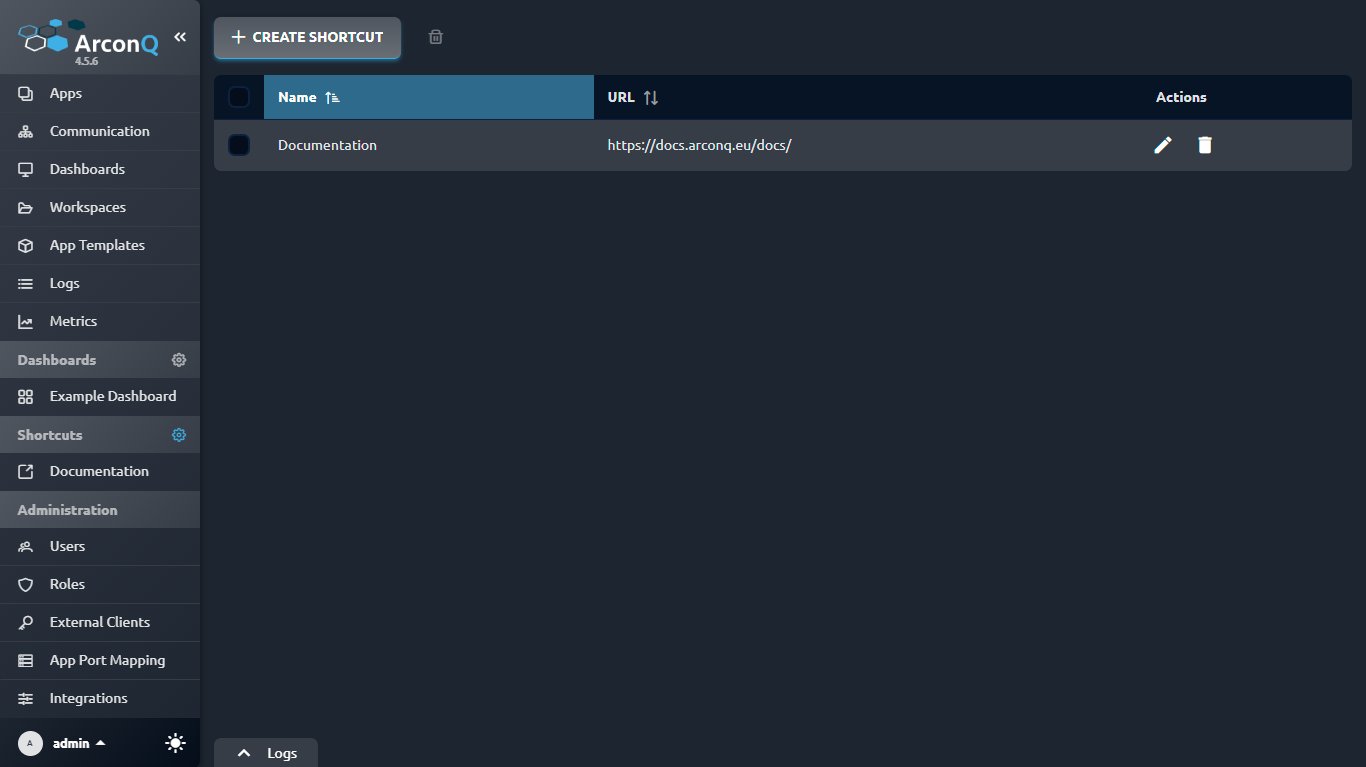Open Roles page
1366x767 pixels.
point(100,584)
